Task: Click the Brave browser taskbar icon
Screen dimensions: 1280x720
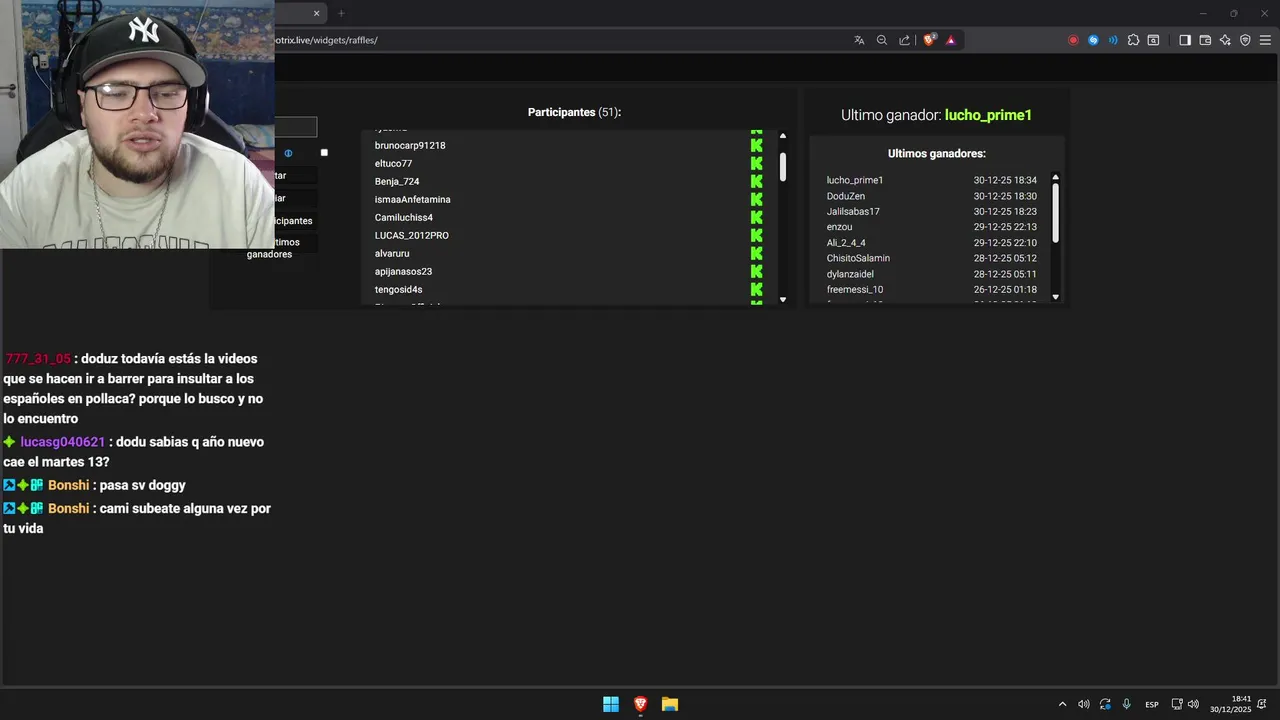Action: 641,704
